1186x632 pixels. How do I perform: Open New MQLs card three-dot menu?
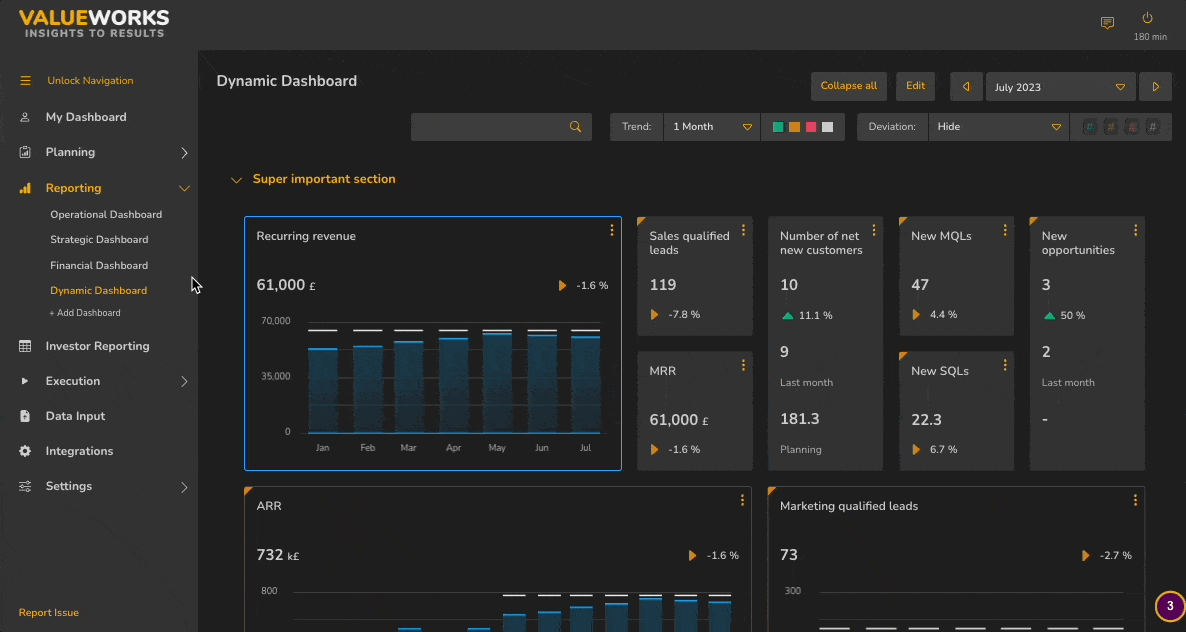tap(1005, 230)
